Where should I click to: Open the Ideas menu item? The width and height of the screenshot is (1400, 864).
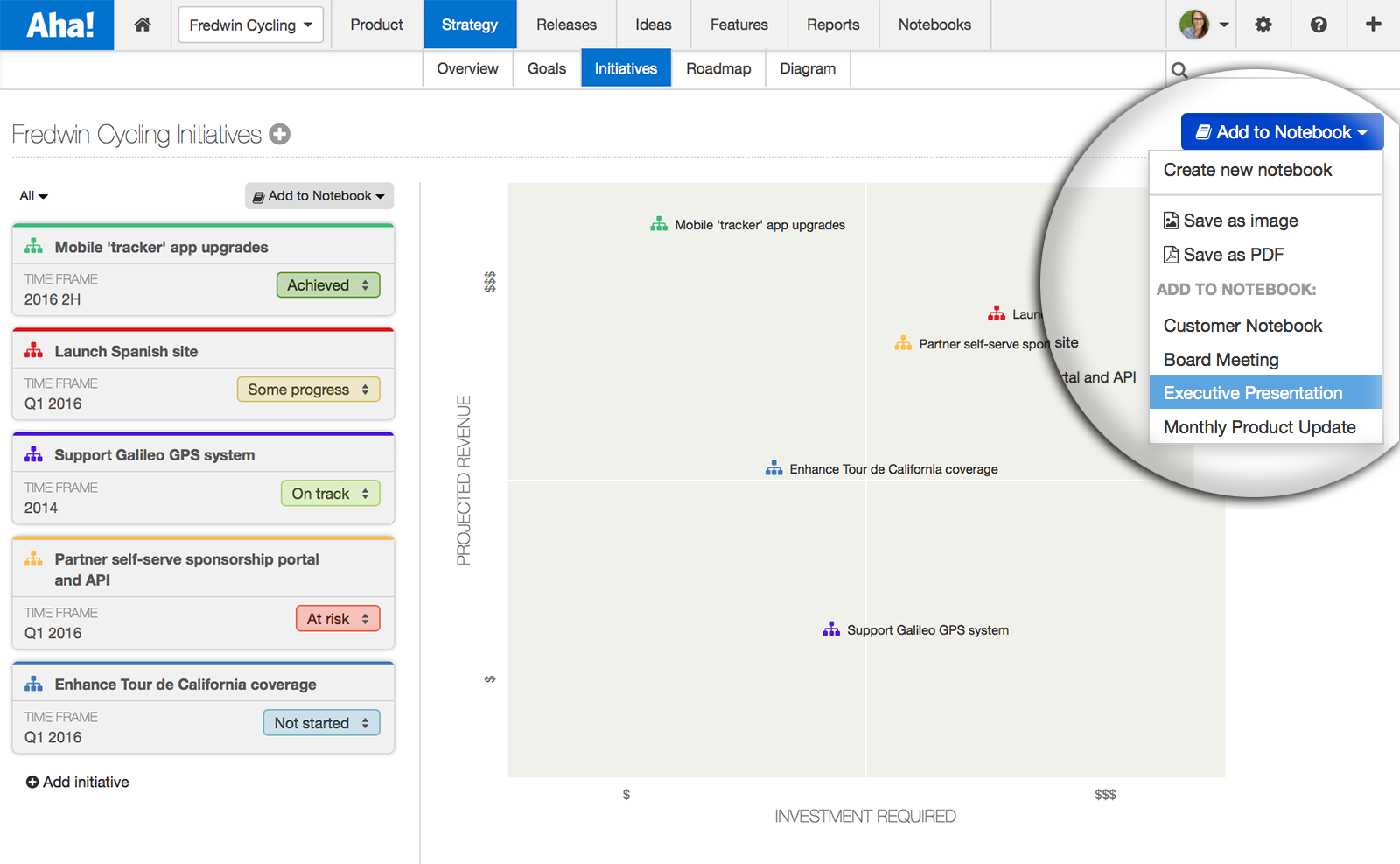tap(653, 24)
